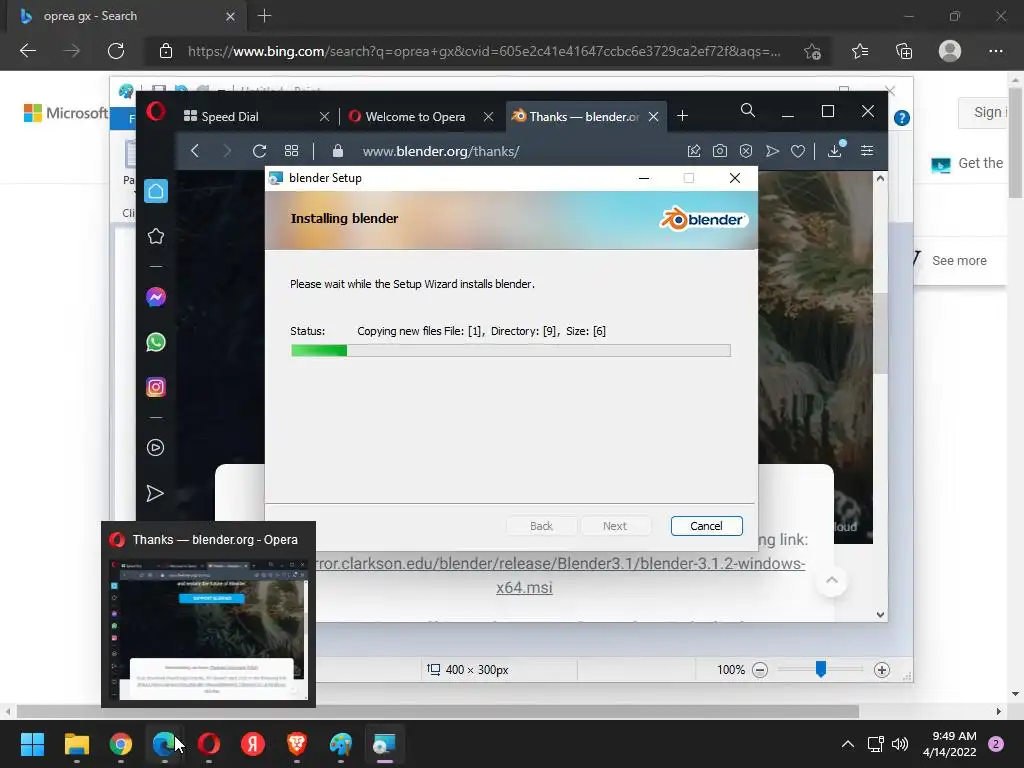Click Edge address bar with bing.com URL

(484, 51)
